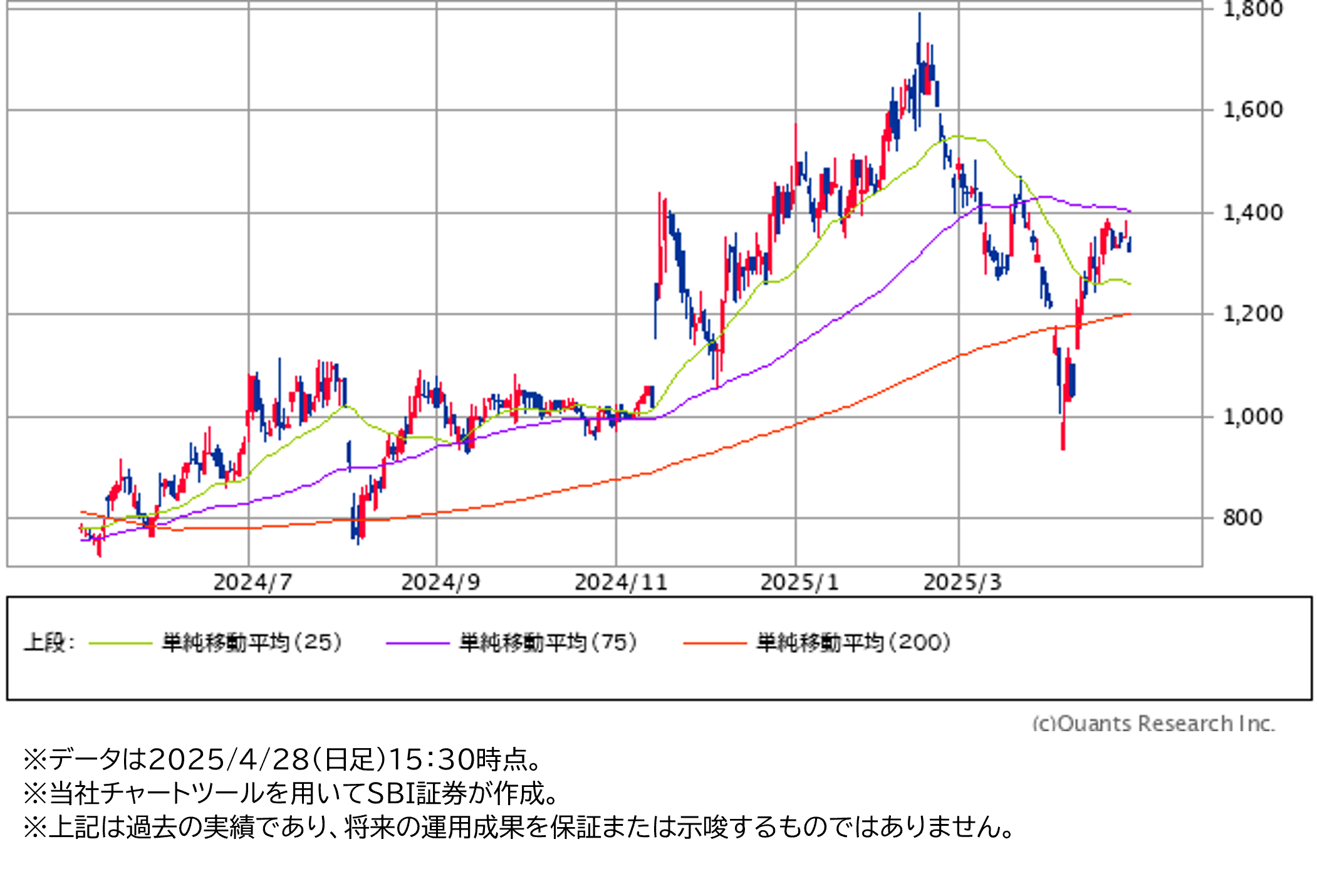Image resolution: width=1317 pixels, height=896 pixels.
Task: Click the 単純移動平均(25) legend label
Action: click(252, 643)
